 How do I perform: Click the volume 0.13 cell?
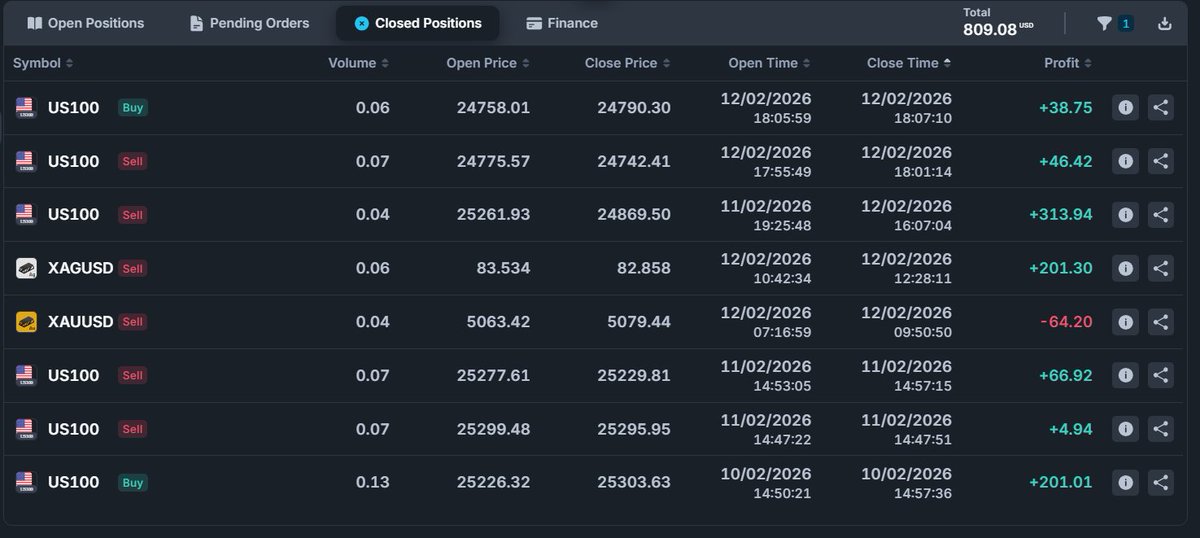point(373,482)
